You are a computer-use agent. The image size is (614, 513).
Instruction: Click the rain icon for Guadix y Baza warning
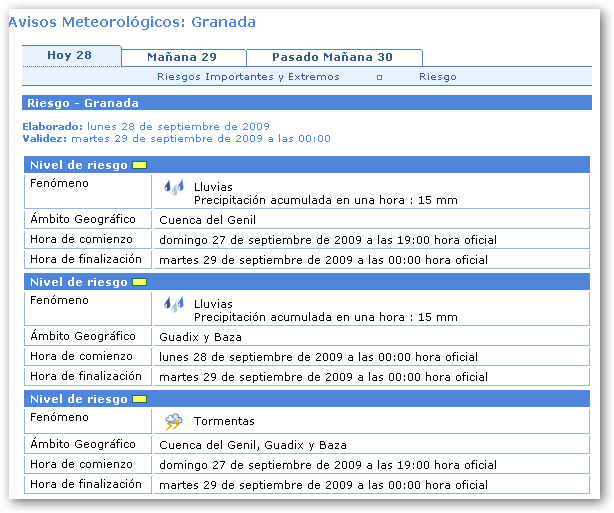click(174, 304)
